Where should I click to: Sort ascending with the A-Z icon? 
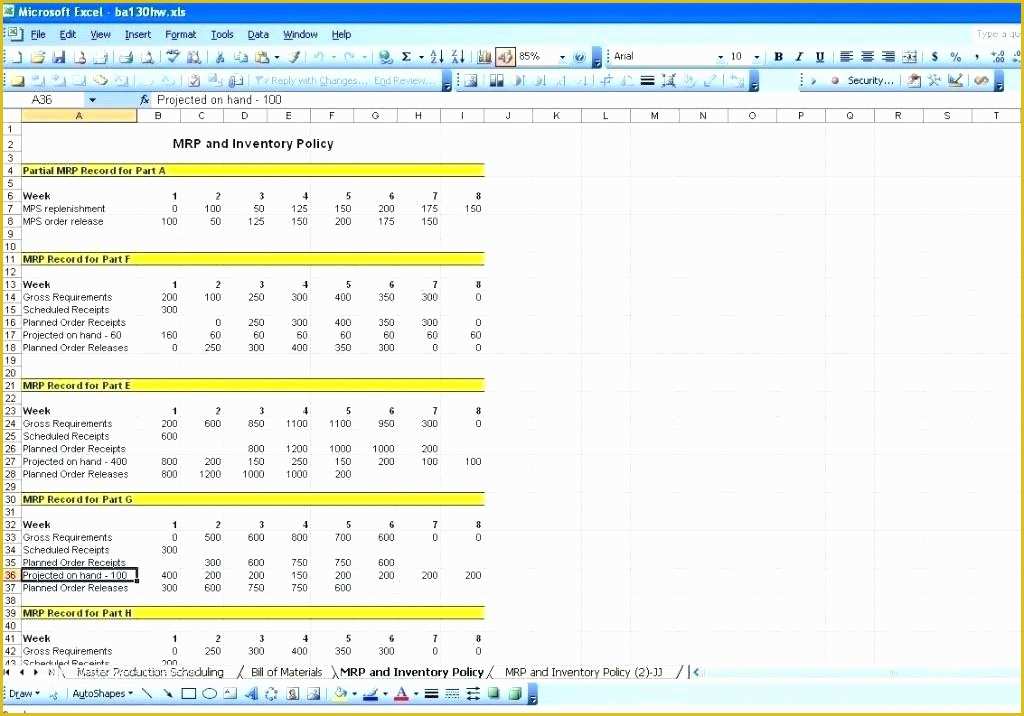[x=437, y=57]
